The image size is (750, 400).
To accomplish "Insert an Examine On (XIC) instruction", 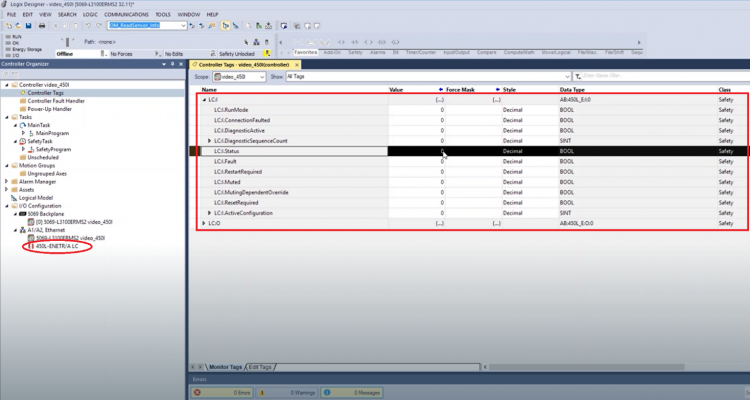I will pos(341,42).
